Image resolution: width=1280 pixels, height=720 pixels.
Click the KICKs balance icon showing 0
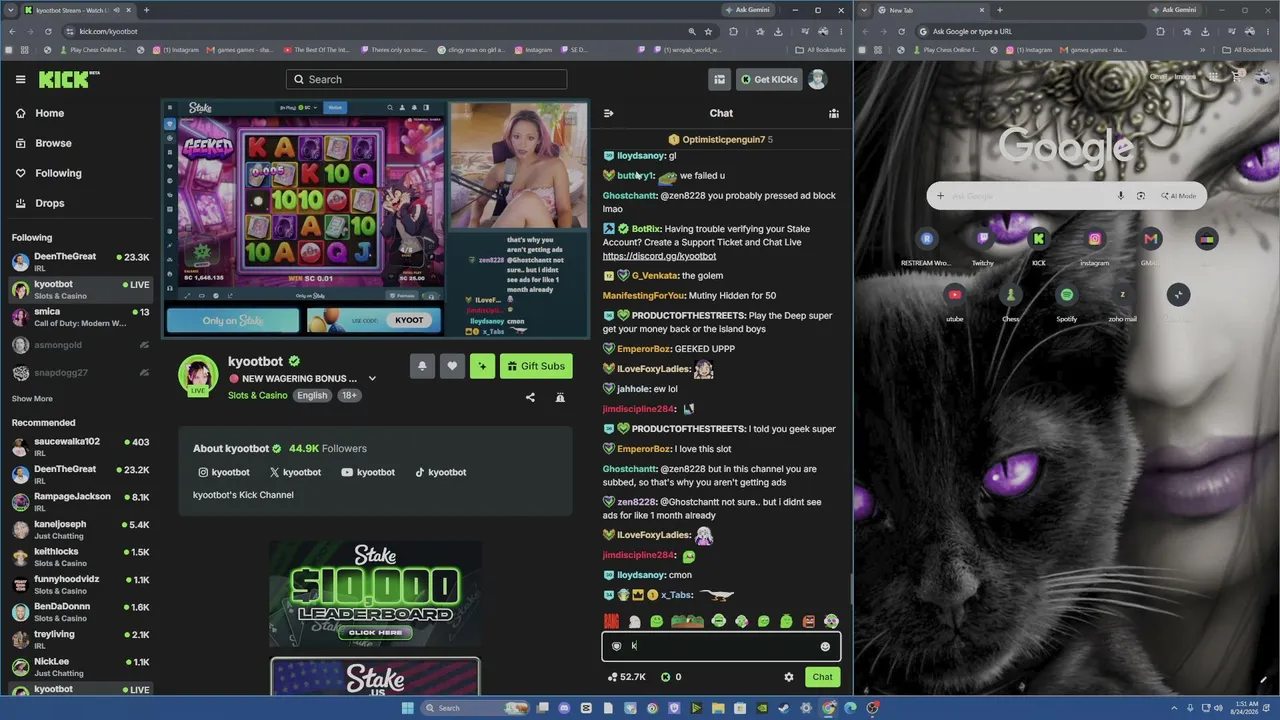click(665, 677)
